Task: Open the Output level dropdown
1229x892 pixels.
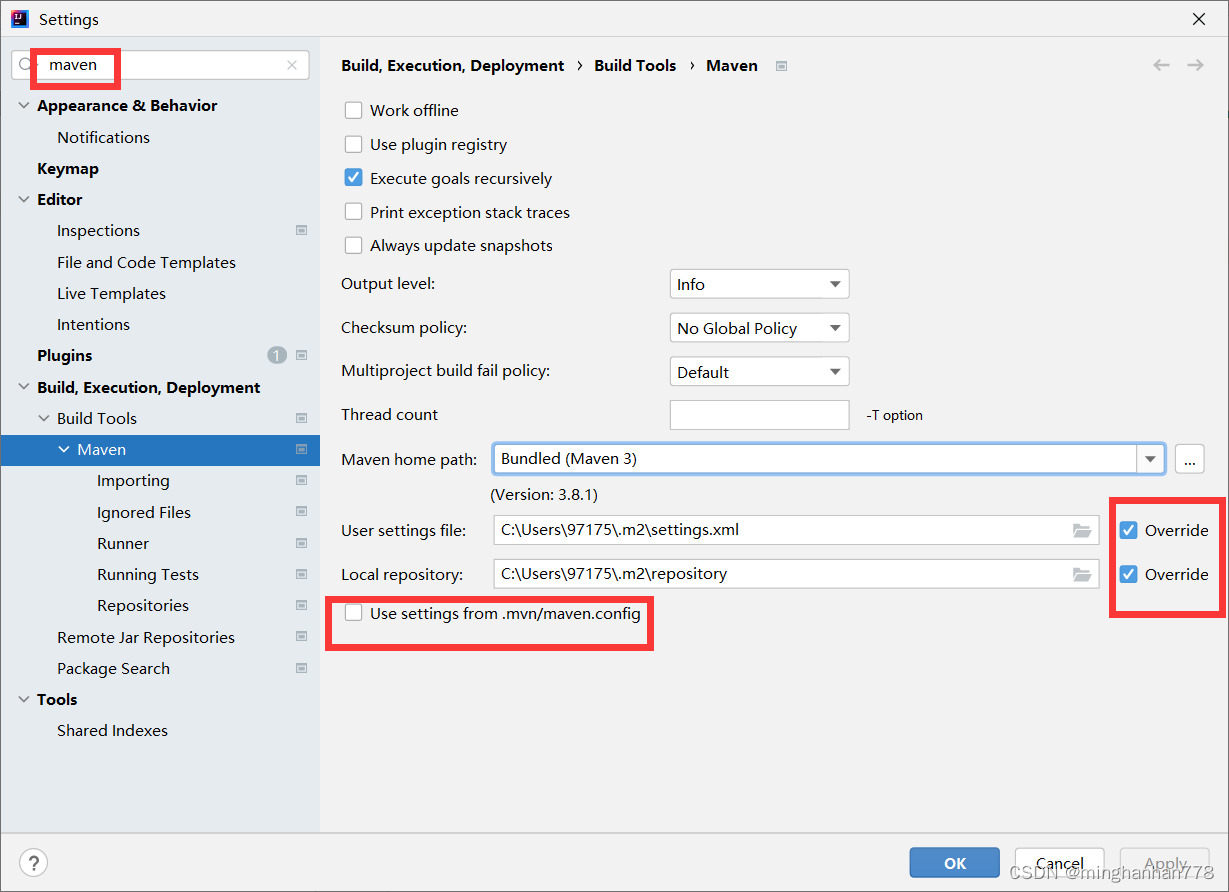Action: tap(759, 284)
